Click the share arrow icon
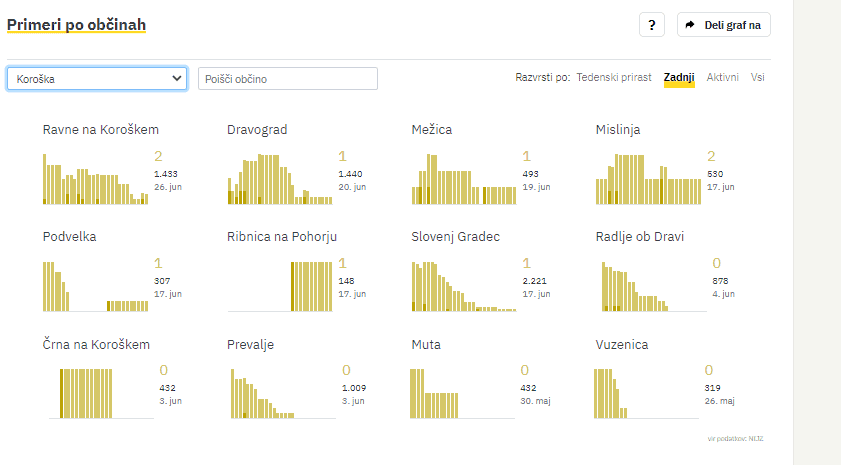Image resolution: width=841 pixels, height=465 pixels. (x=692, y=26)
